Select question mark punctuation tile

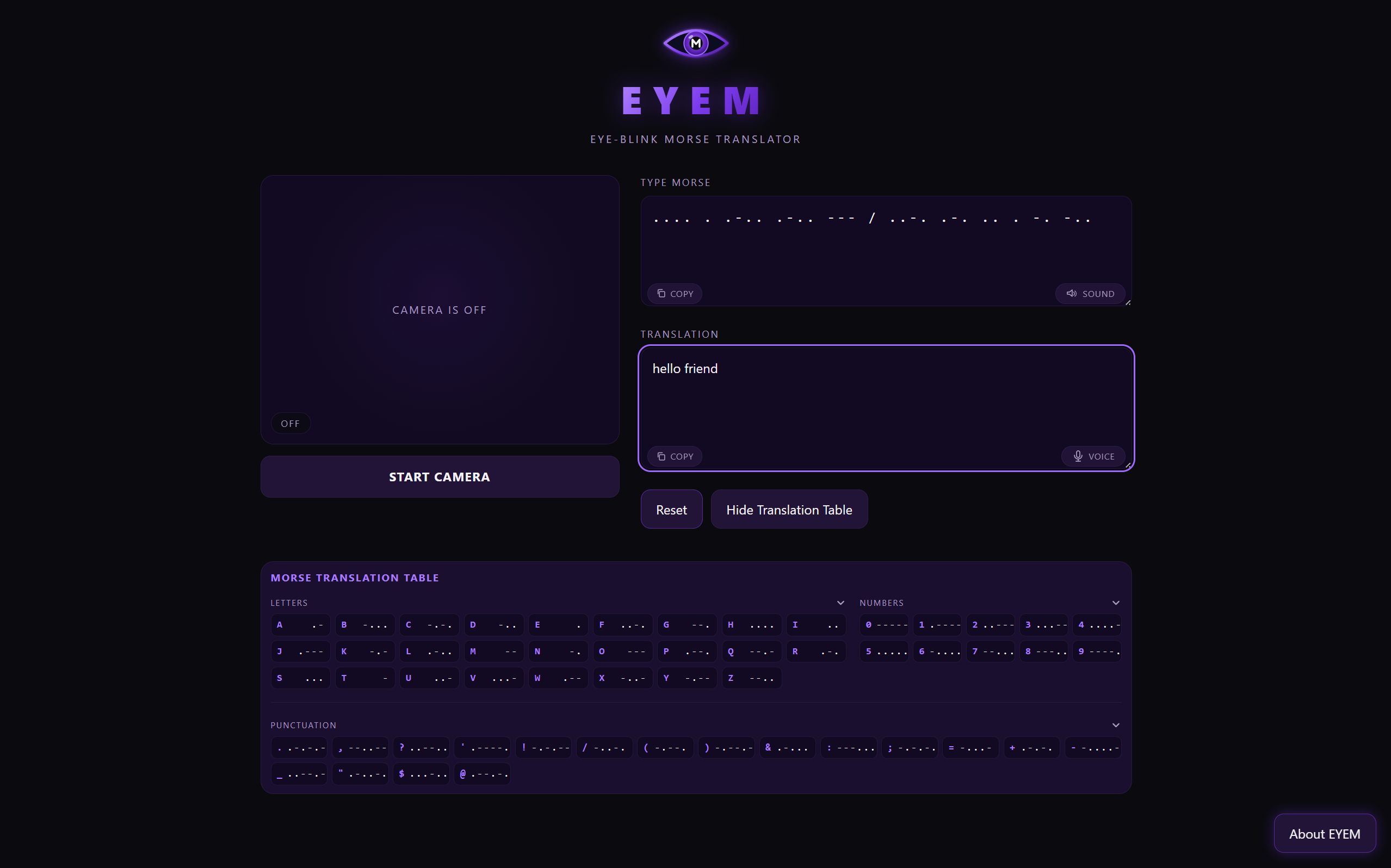(x=422, y=747)
